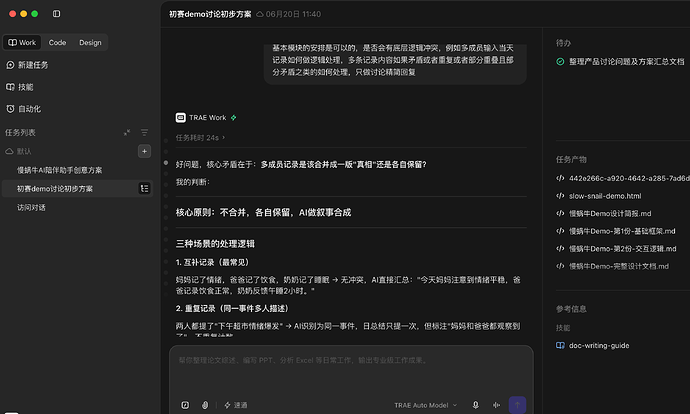Collapse the 默认 task group

point(18,151)
